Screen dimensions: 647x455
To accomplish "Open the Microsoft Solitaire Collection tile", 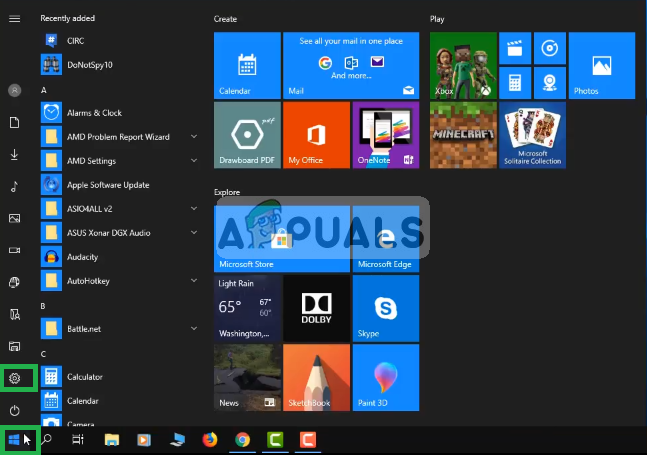I will (x=532, y=134).
